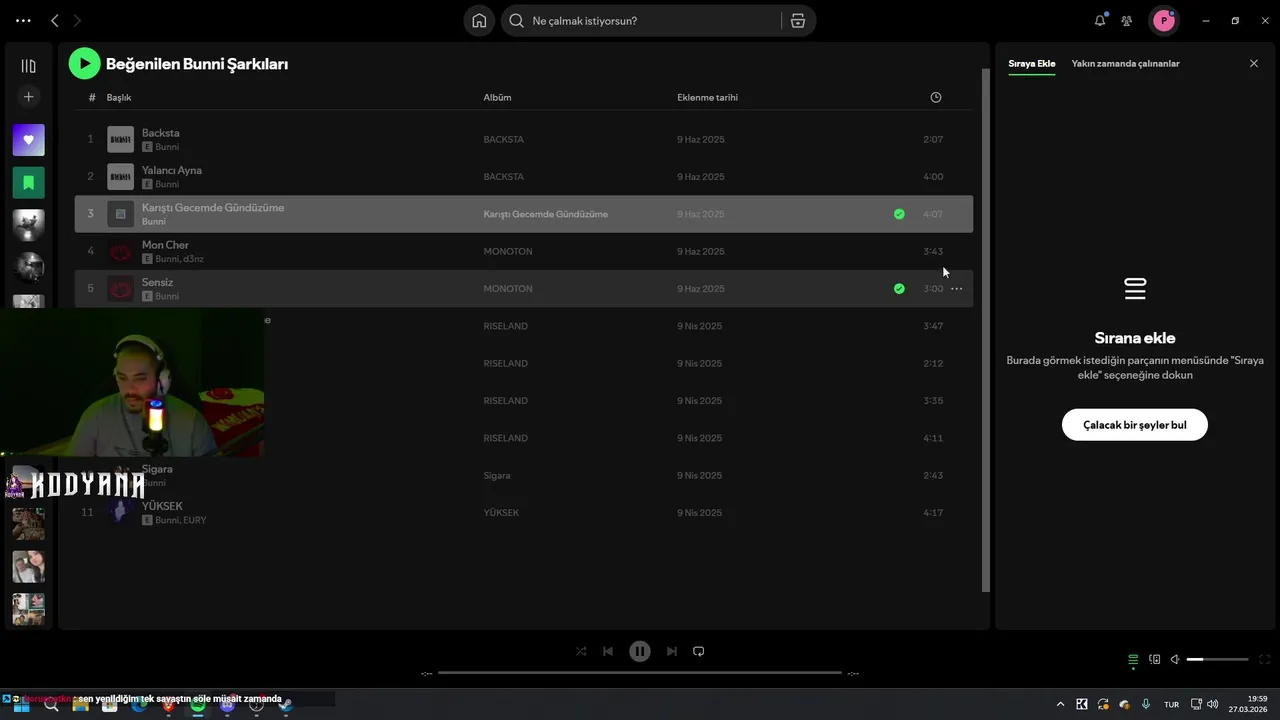Open the three-dots app menu
Viewport: 1280px width, 720px height.
(x=24, y=20)
